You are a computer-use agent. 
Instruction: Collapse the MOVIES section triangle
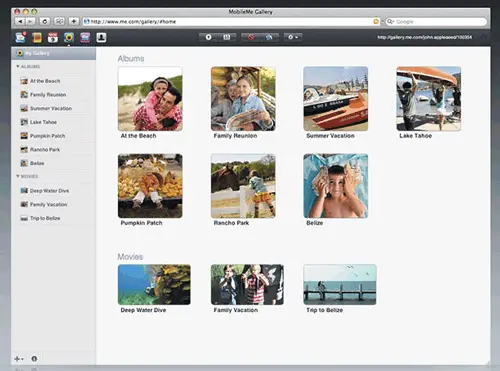coord(18,176)
